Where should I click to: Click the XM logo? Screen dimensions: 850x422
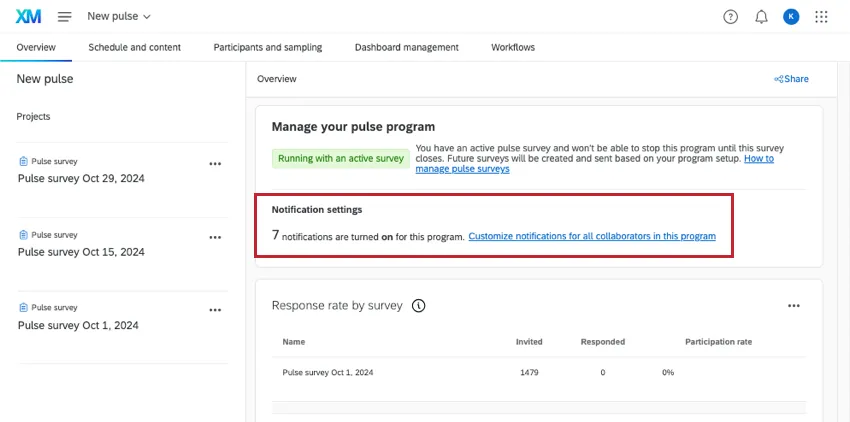click(28, 17)
